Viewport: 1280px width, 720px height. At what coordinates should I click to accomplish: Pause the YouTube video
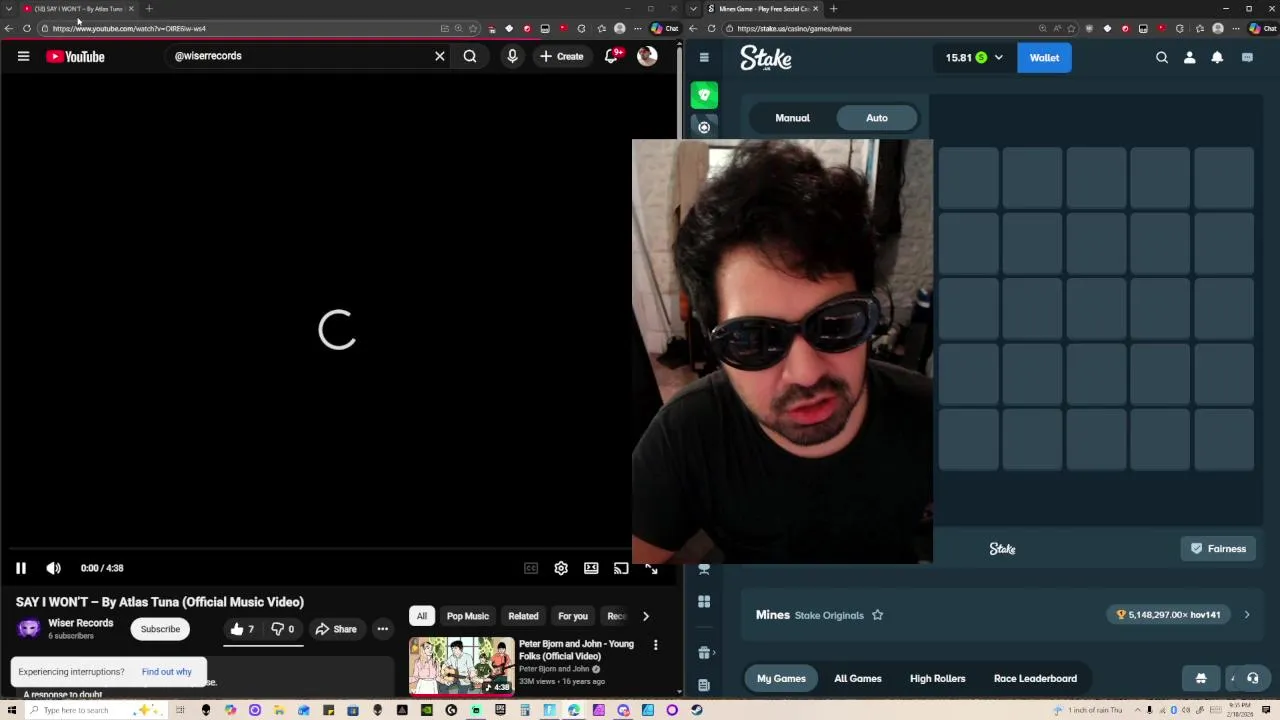coord(20,568)
